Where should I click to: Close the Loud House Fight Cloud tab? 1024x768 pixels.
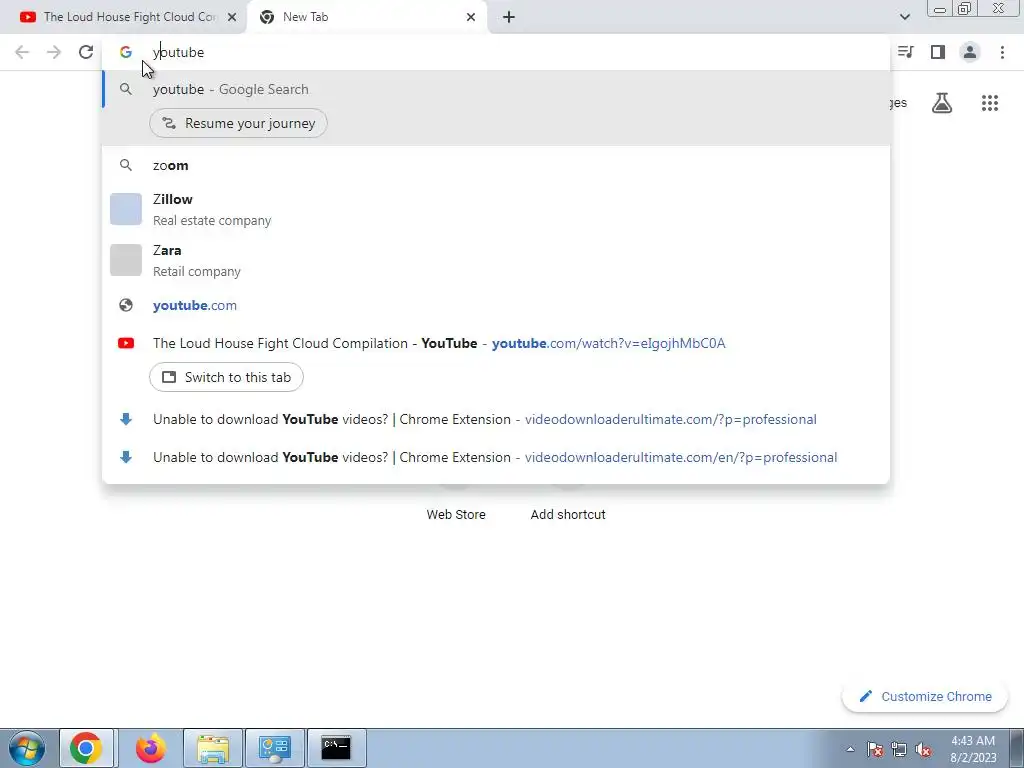click(x=232, y=17)
